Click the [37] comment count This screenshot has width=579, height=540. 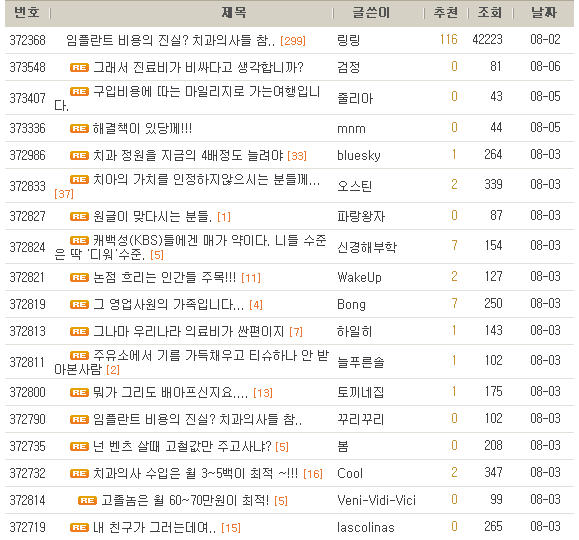64,194
